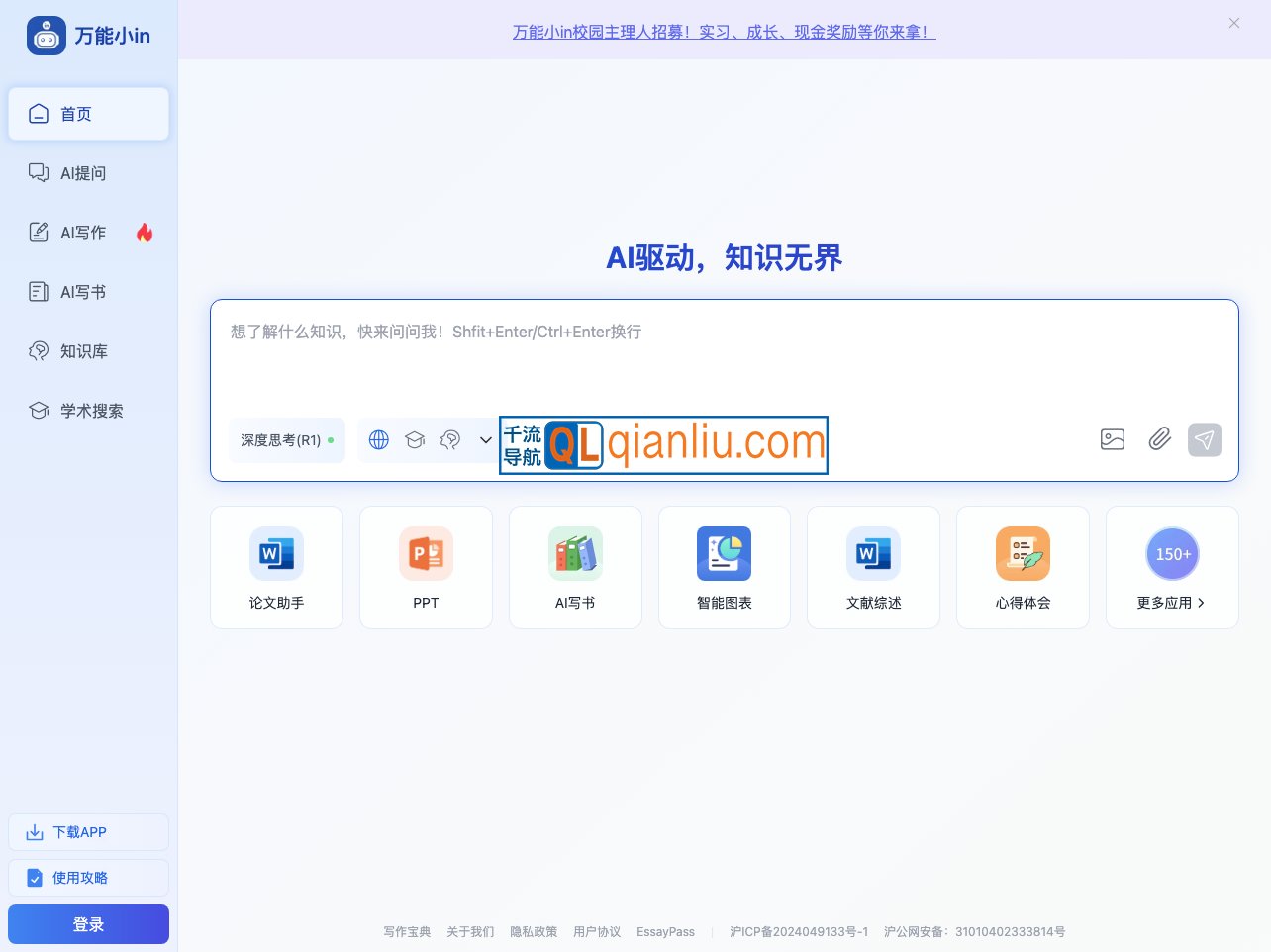Open the 论文助手 paper assistant app
The image size is (1271, 952).
point(276,567)
